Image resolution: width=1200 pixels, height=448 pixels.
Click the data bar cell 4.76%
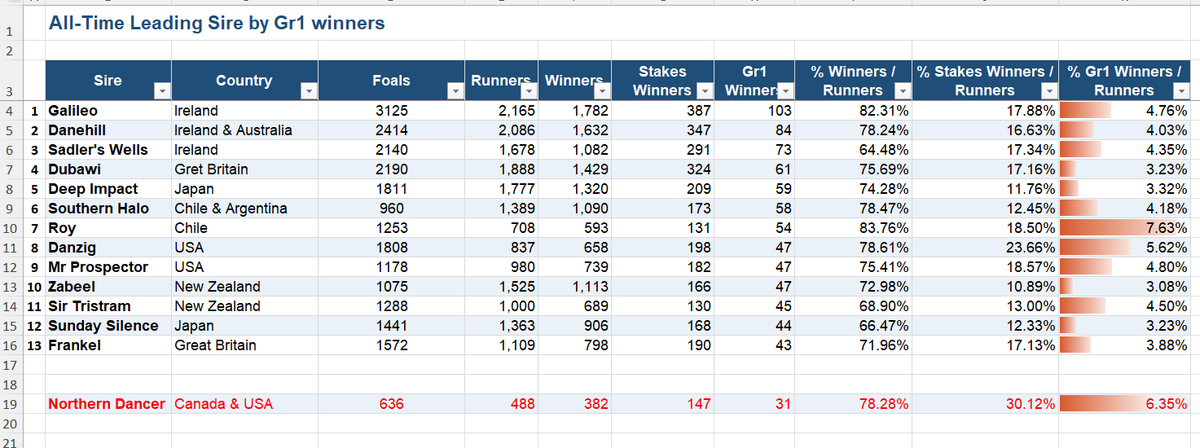1125,111
